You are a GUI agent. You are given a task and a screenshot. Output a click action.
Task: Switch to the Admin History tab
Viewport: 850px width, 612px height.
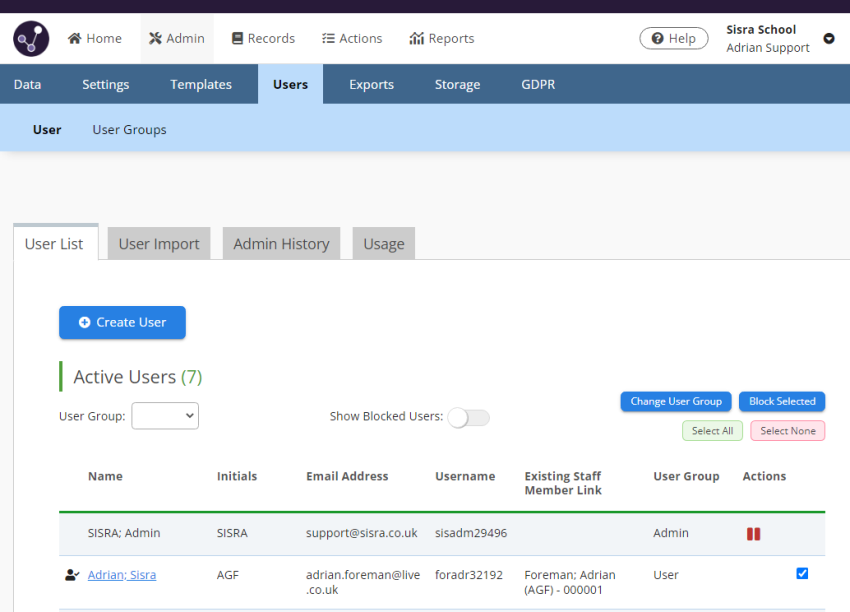[x=281, y=244]
